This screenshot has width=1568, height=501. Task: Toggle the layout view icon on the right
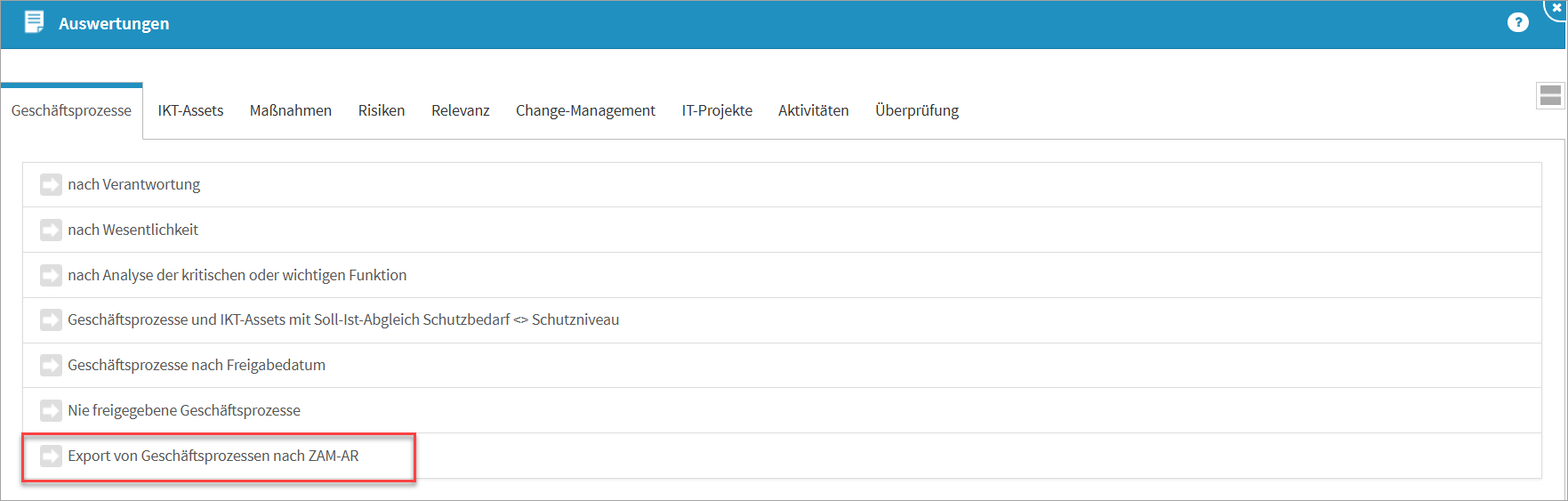click(1550, 96)
